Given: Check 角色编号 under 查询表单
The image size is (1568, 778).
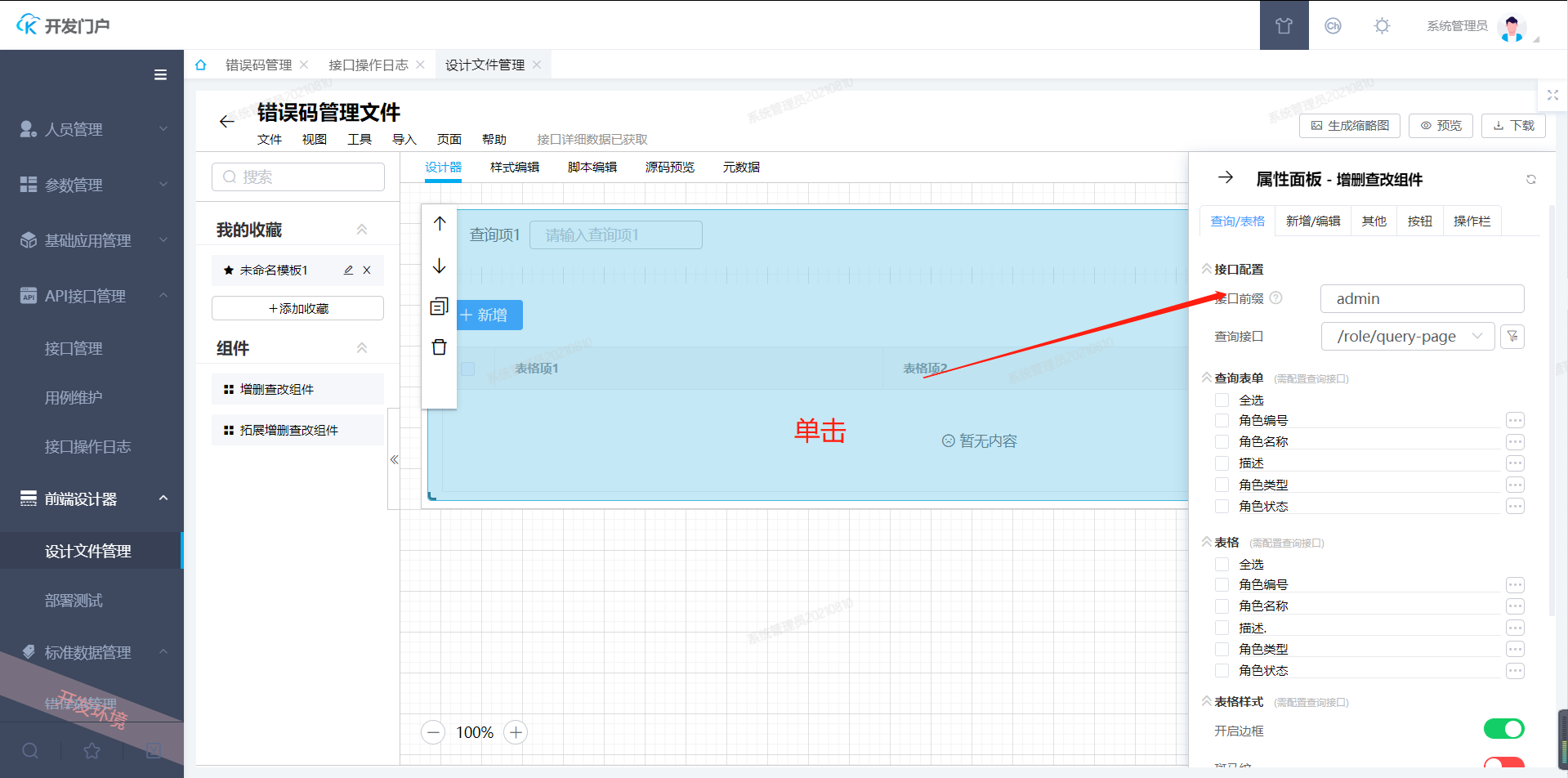Looking at the screenshot, I should 1222,420.
